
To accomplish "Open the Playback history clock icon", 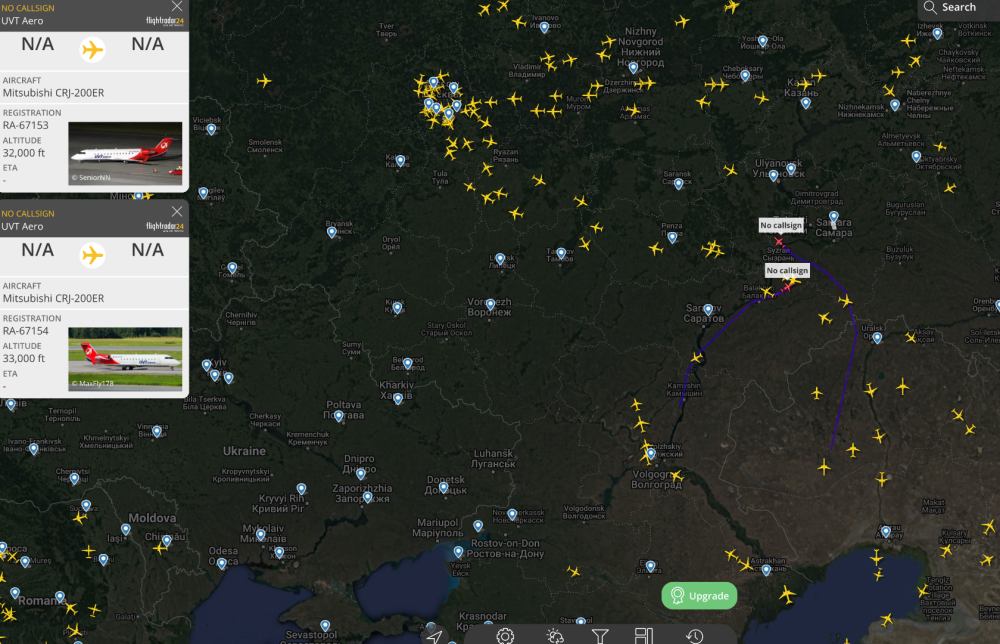I will tap(694, 635).
